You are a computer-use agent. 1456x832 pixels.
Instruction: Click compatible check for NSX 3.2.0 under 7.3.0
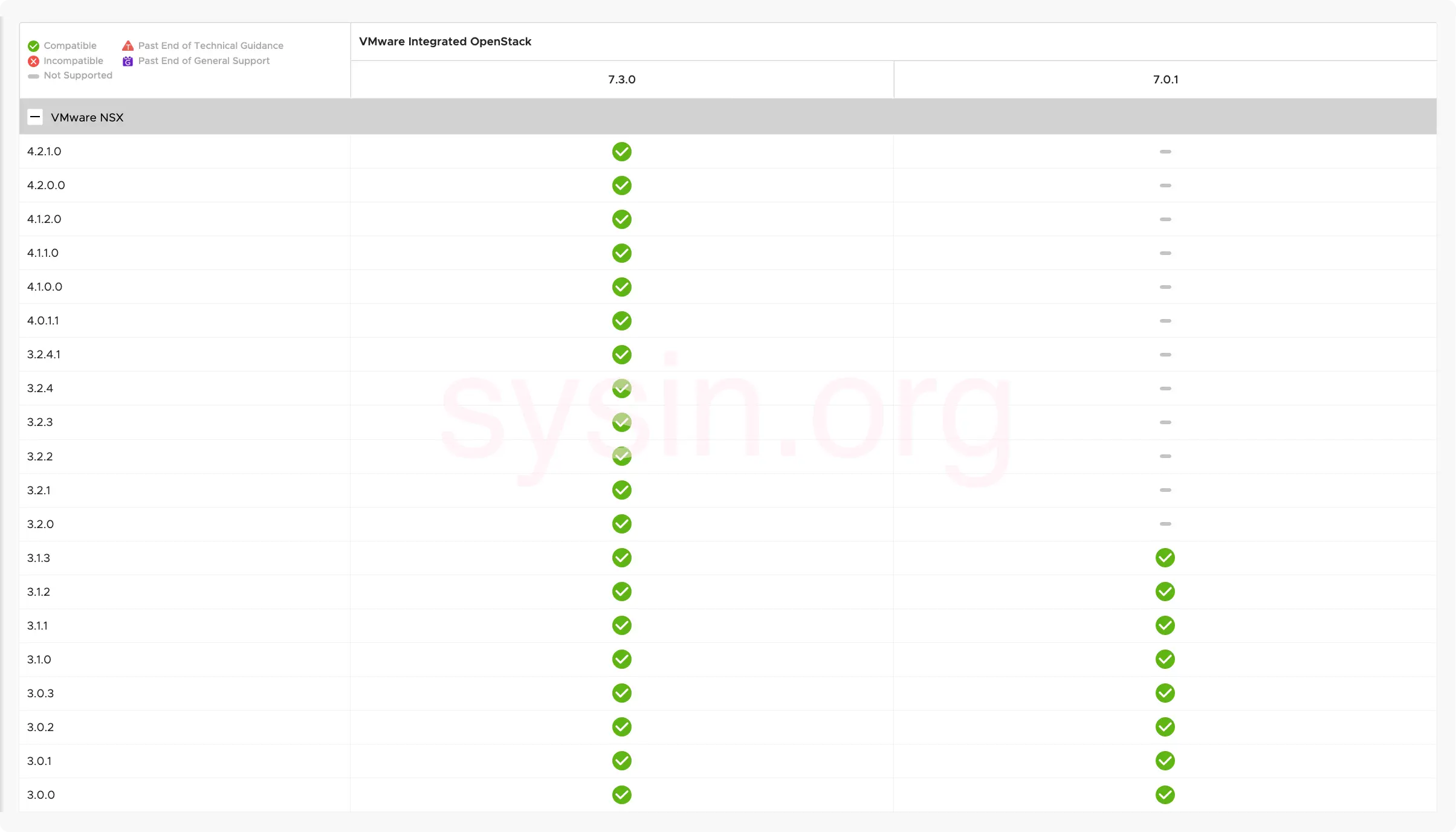(621, 524)
